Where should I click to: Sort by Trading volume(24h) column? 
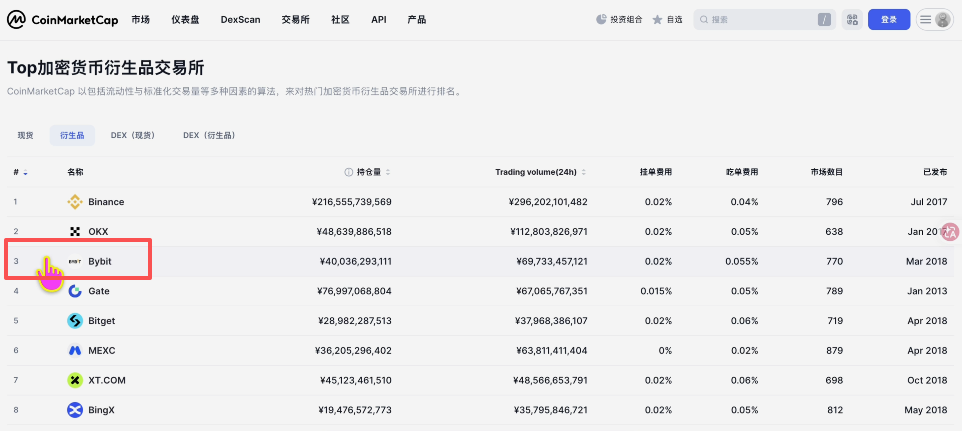tap(541, 172)
